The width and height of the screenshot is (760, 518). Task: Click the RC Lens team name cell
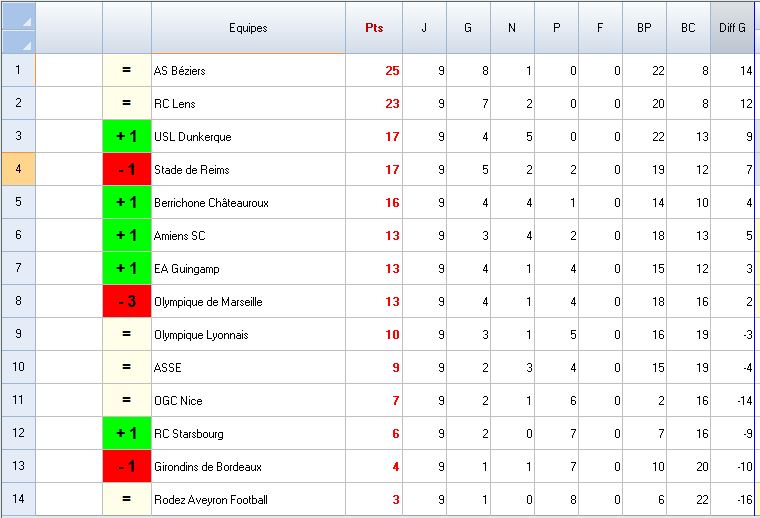click(248, 104)
